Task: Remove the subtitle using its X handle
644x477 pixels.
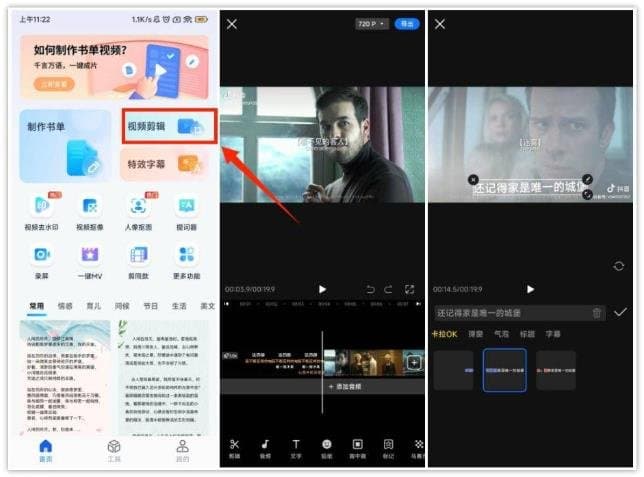Action: click(473, 180)
